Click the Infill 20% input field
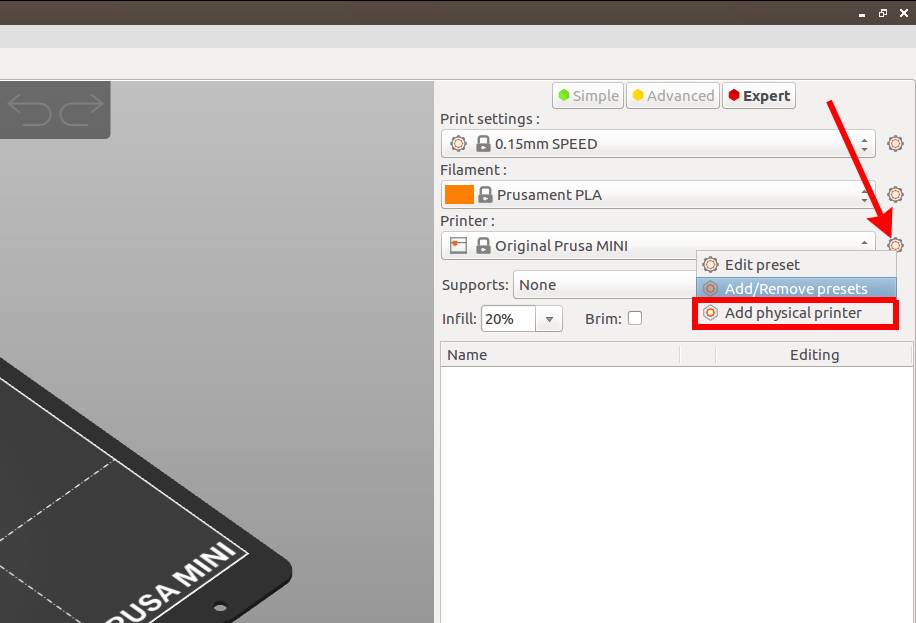Viewport: 916px width, 623px height. [508, 319]
